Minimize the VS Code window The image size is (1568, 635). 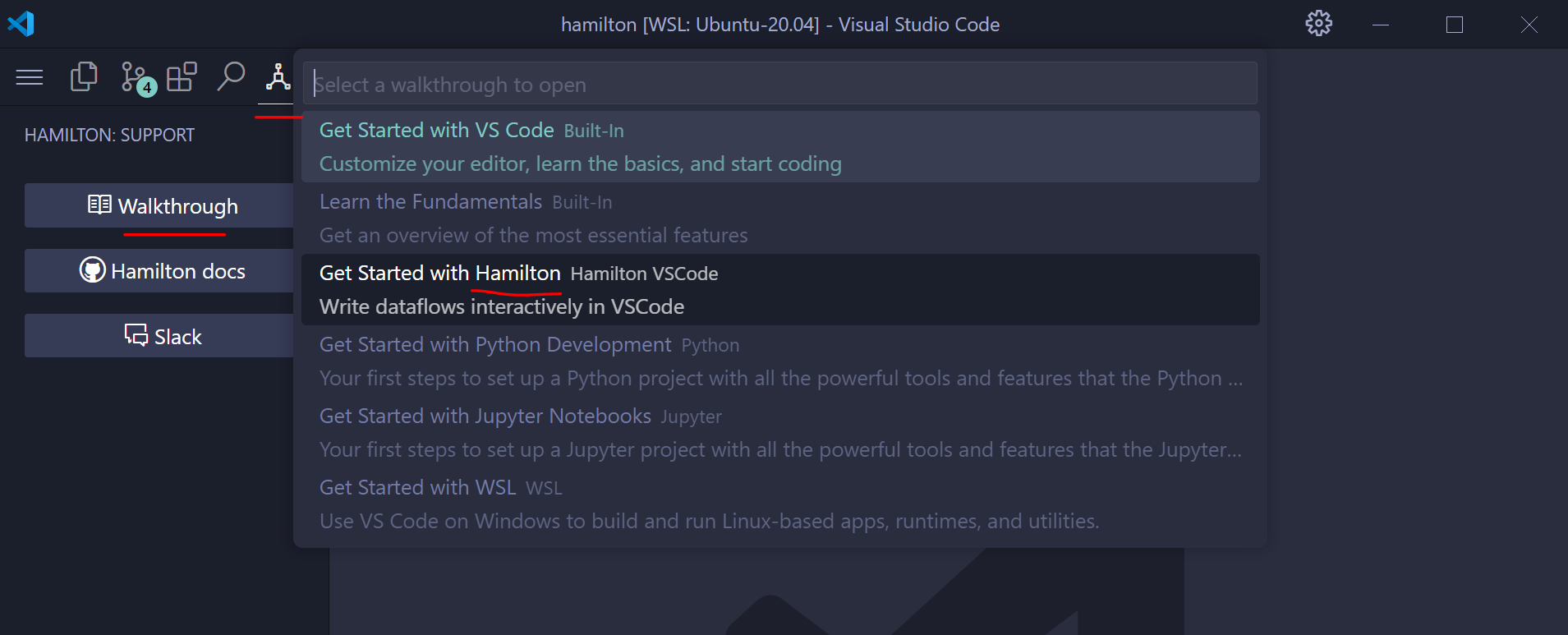point(1381,25)
